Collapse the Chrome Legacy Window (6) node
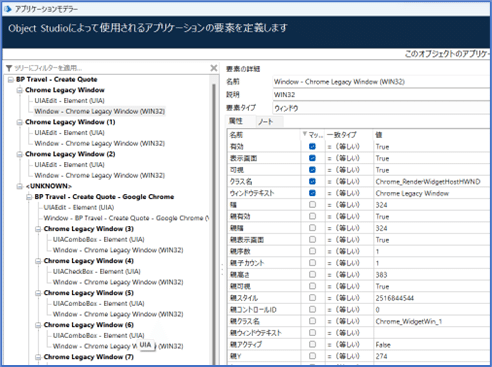Viewport: 492px width, 367px height. (x=39, y=325)
